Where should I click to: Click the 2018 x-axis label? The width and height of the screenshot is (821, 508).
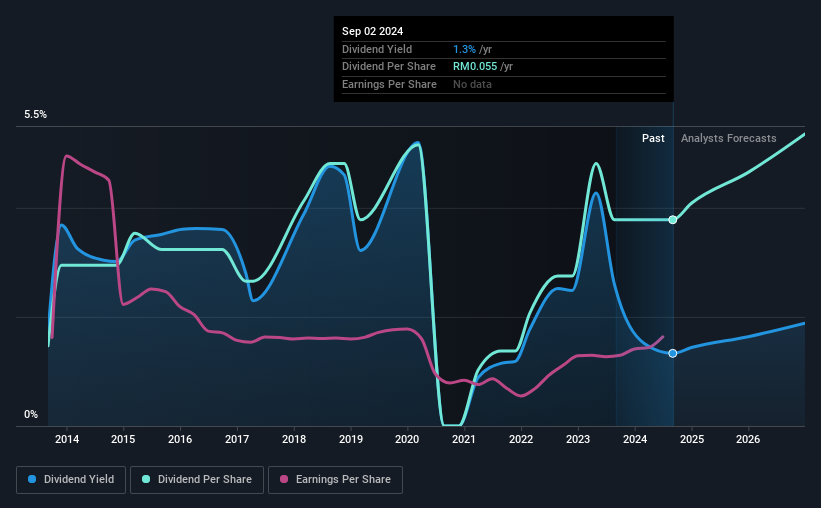294,439
